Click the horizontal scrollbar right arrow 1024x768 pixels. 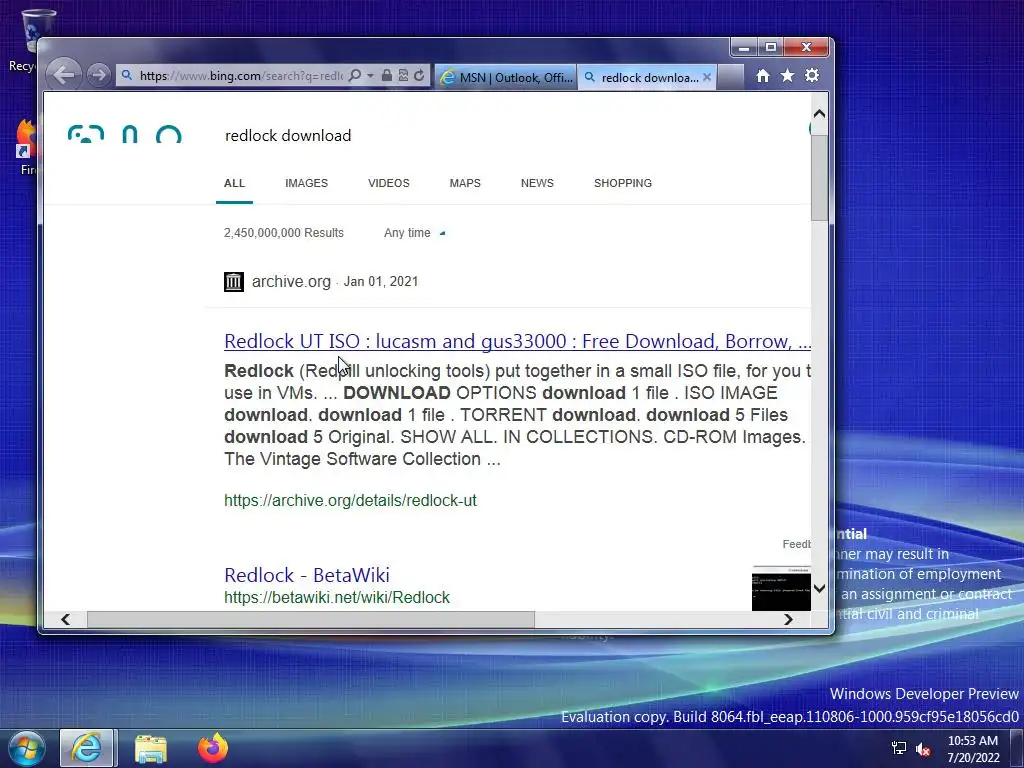tap(788, 619)
